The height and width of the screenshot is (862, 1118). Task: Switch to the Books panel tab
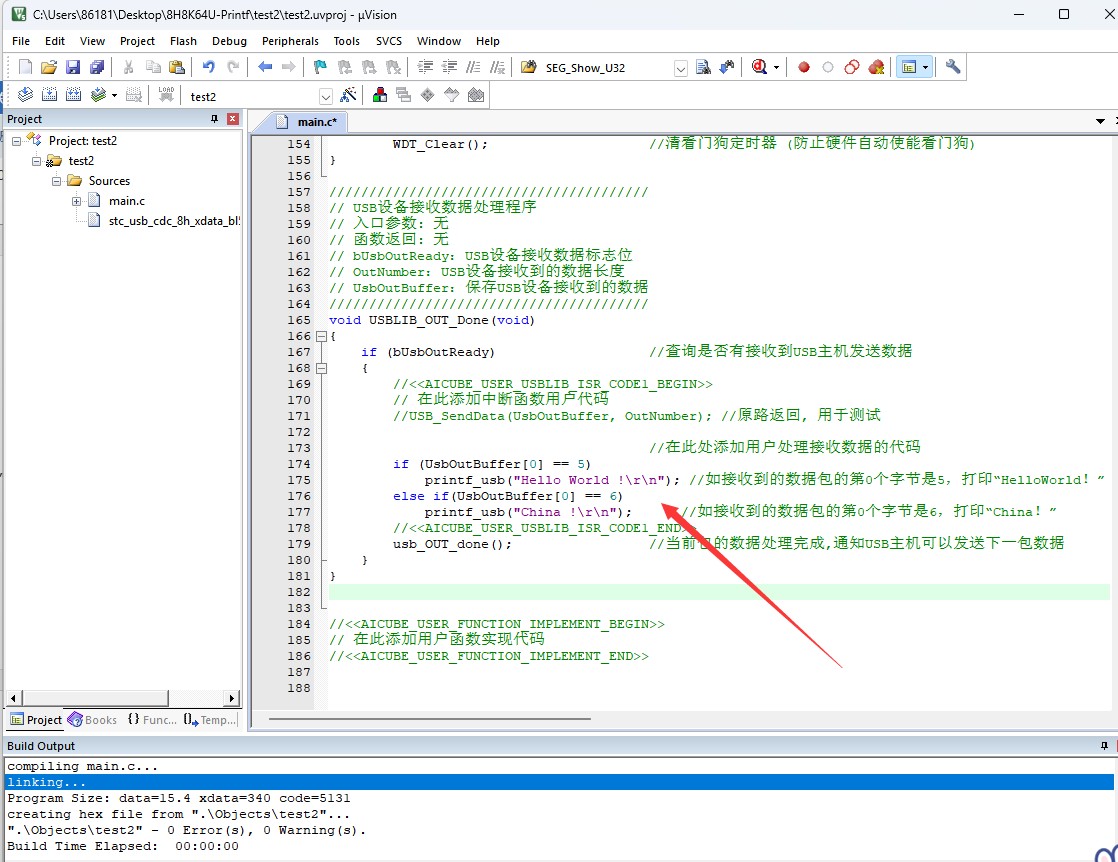(92, 720)
